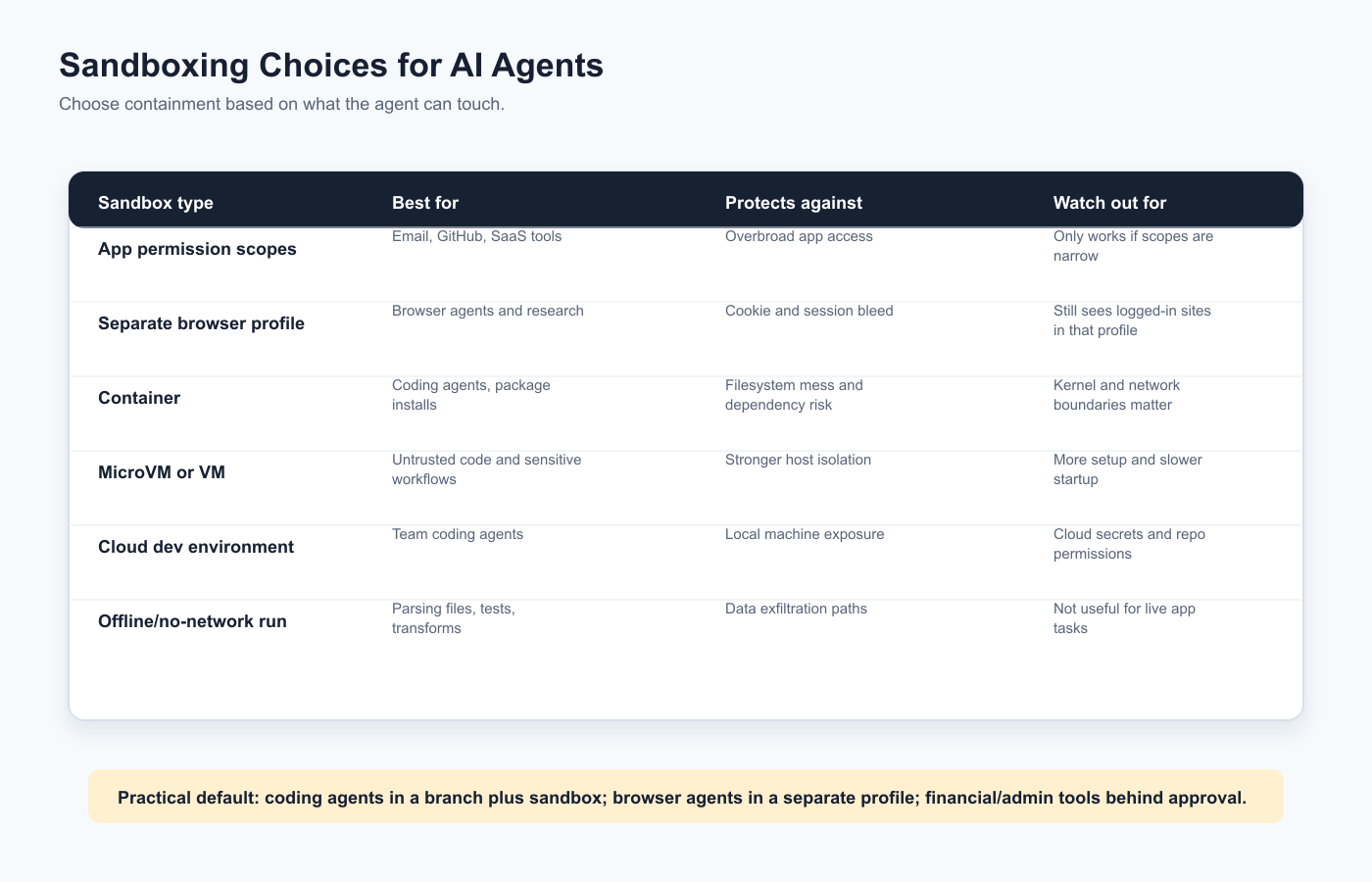Click the 'Stronger host isolation' cell
This screenshot has height=882, width=1372.
click(x=798, y=460)
